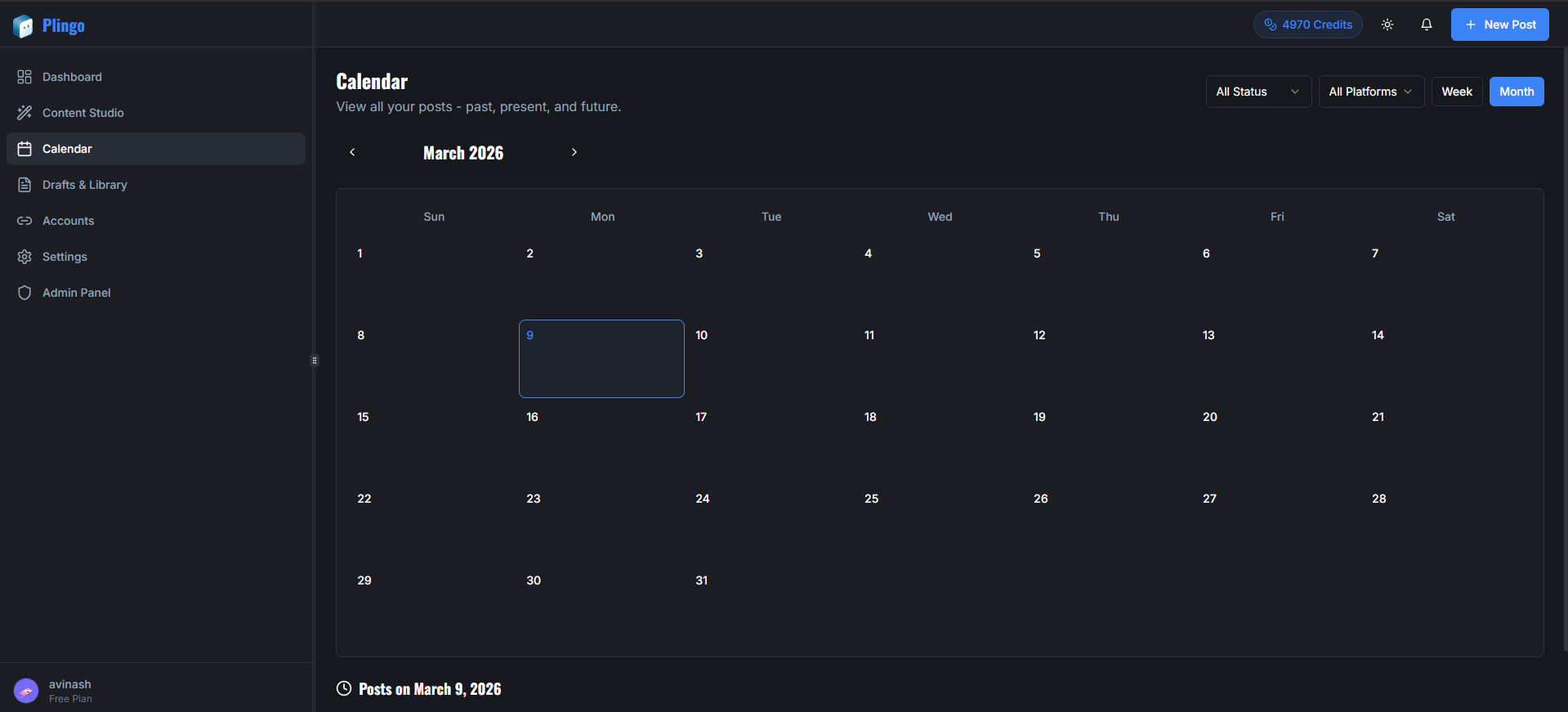Viewport: 1568px width, 712px height.
Task: Select the Calendar menu label
Action: tap(67, 149)
